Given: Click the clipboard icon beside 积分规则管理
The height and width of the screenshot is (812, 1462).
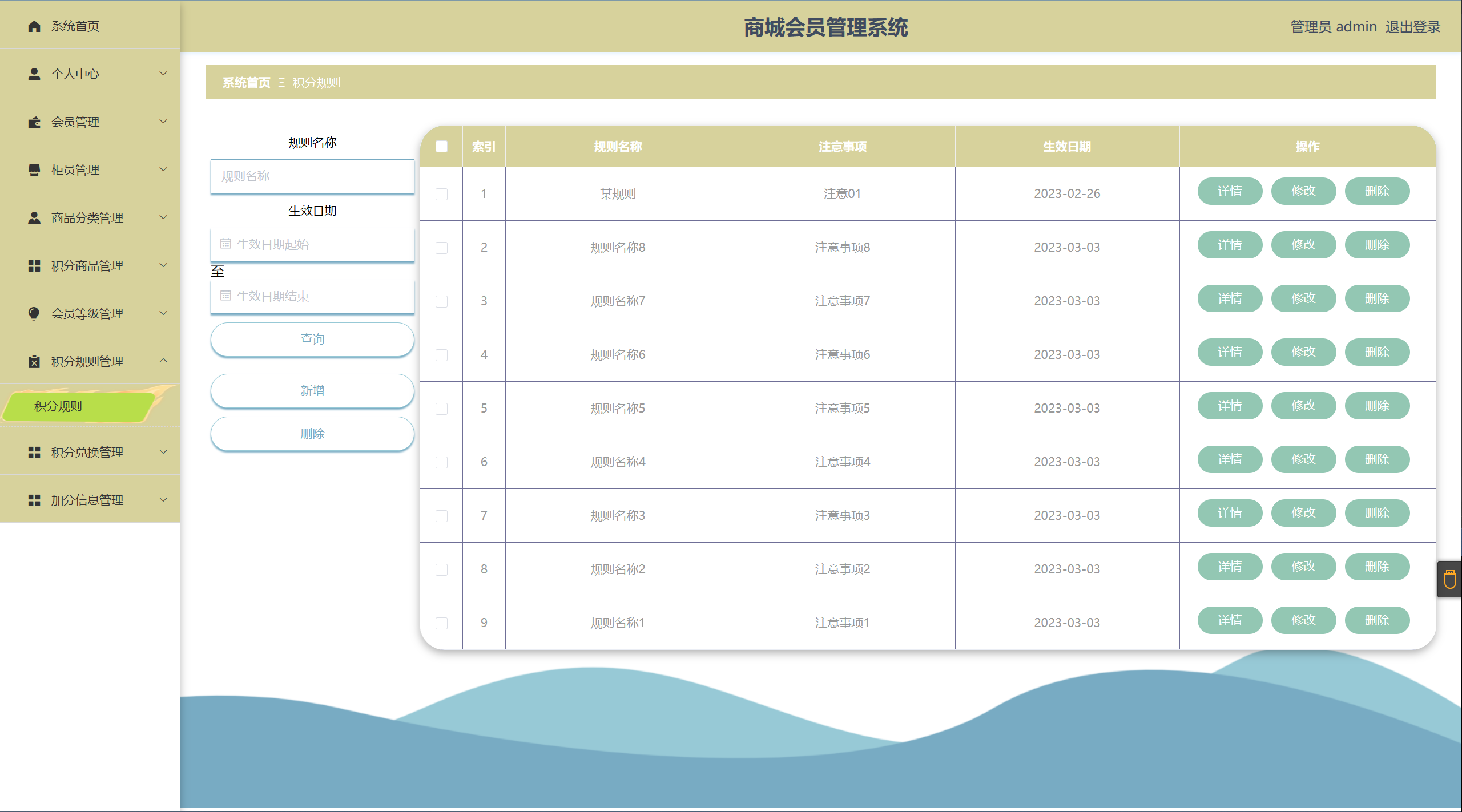Looking at the screenshot, I should [x=34, y=362].
